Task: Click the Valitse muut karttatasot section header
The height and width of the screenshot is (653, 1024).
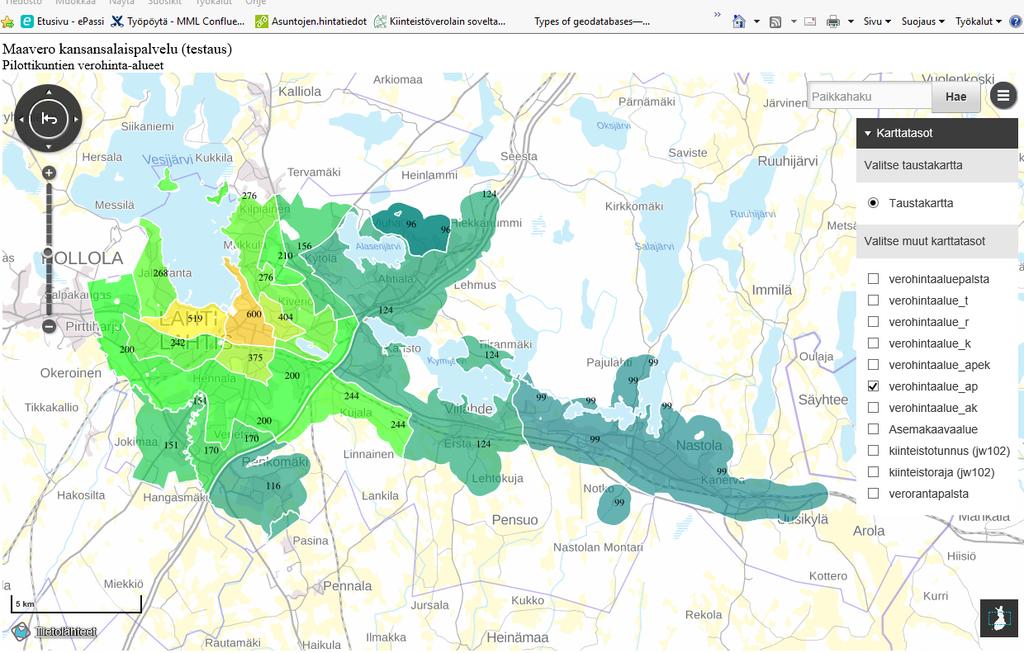Action: tap(936, 241)
